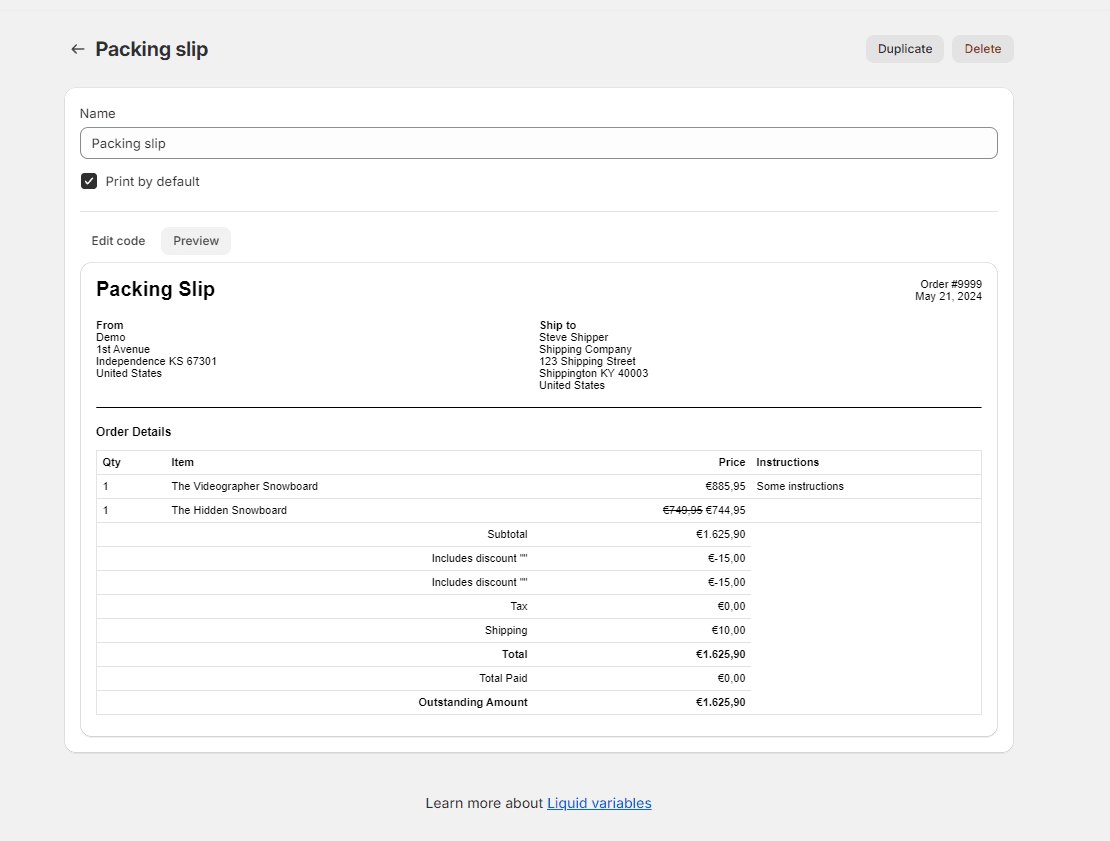Viewport: 1110px width, 841px height.
Task: Click the Some instructions cell
Action: pyautogui.click(x=800, y=486)
